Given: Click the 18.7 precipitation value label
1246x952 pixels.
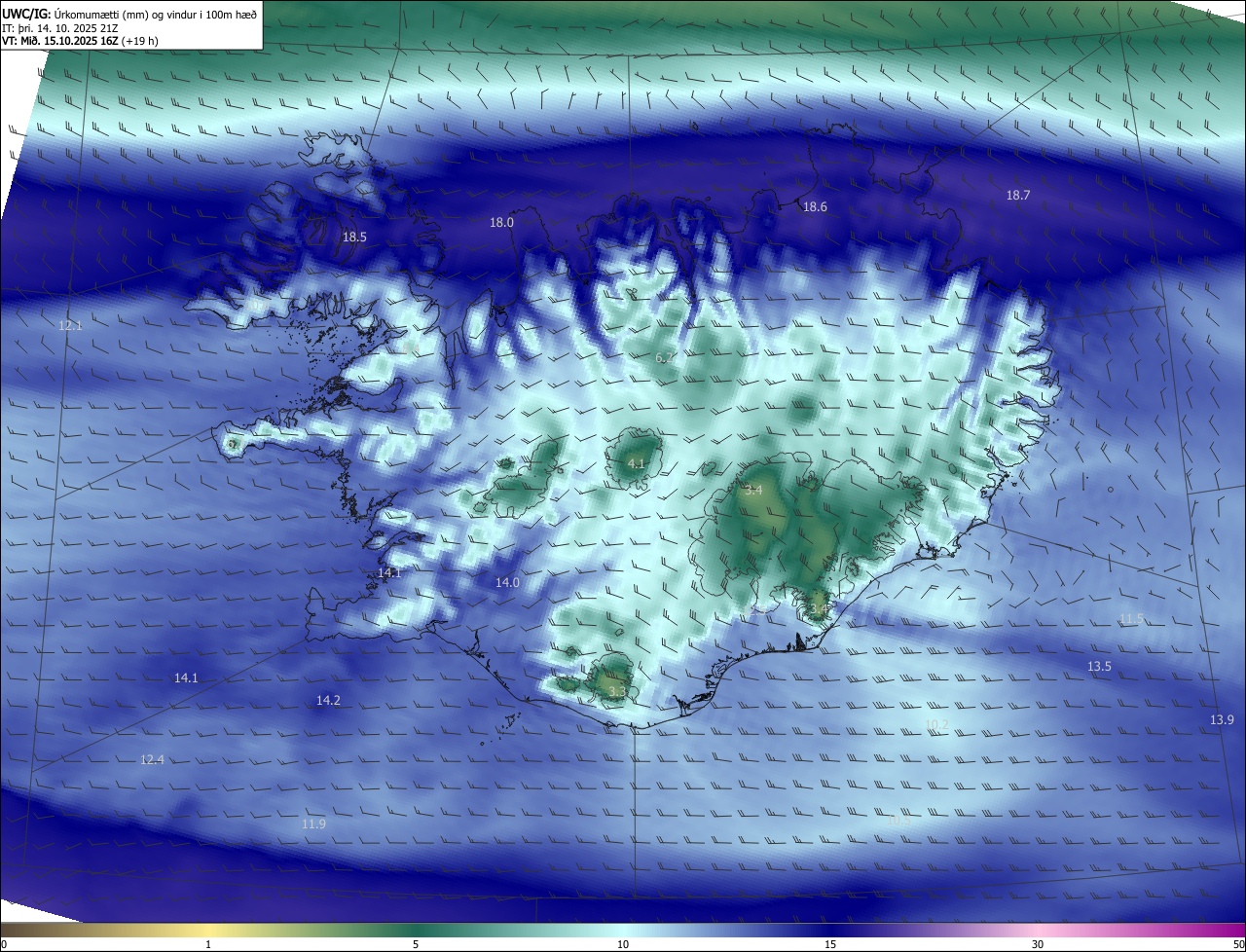Looking at the screenshot, I should (1017, 195).
